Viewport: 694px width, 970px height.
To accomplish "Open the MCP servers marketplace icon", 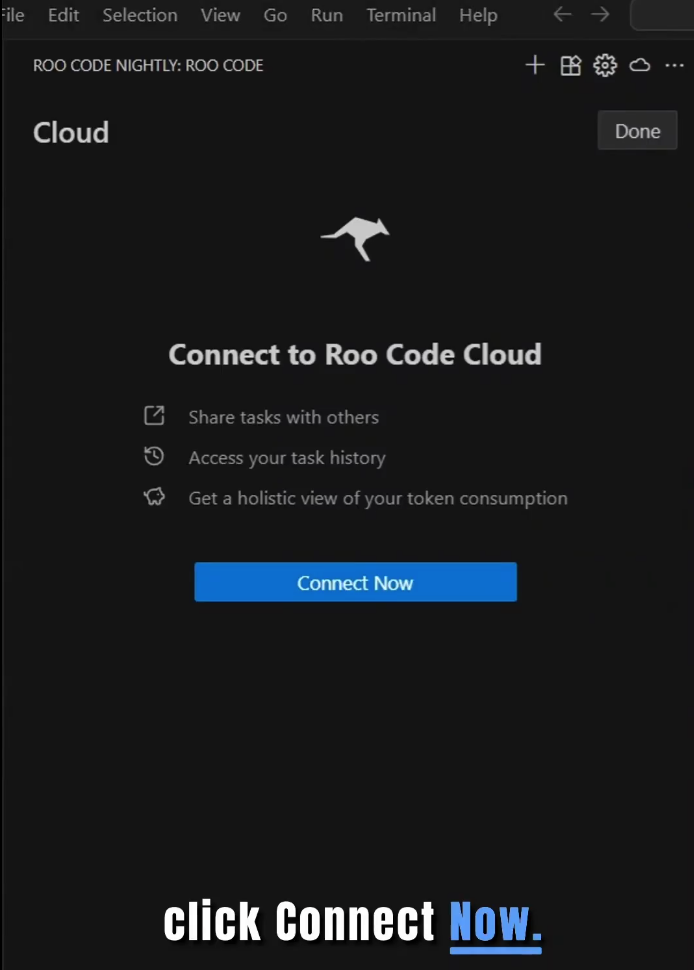I will click(x=570, y=65).
